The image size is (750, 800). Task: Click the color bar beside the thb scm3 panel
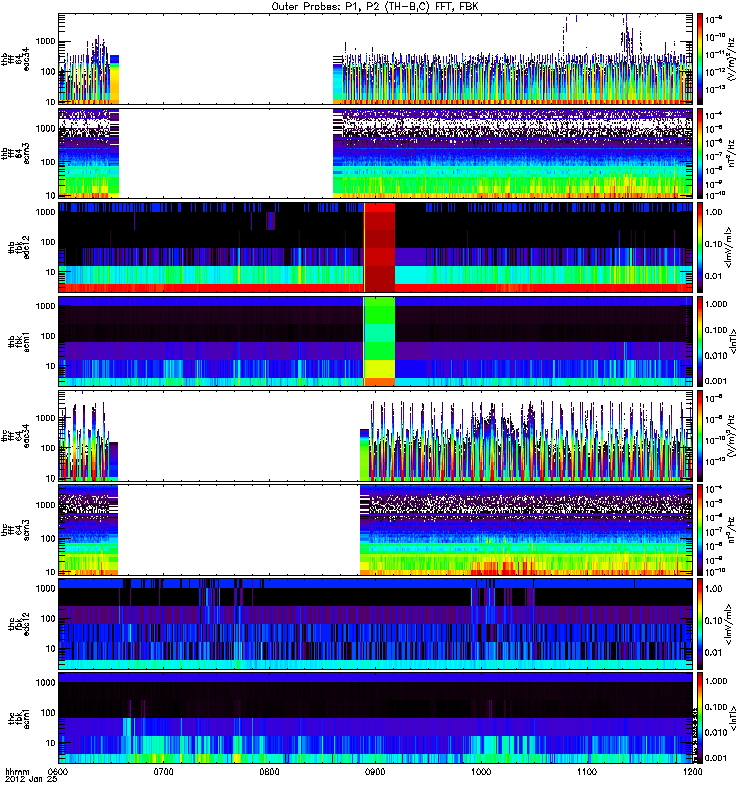[x=700, y=153]
